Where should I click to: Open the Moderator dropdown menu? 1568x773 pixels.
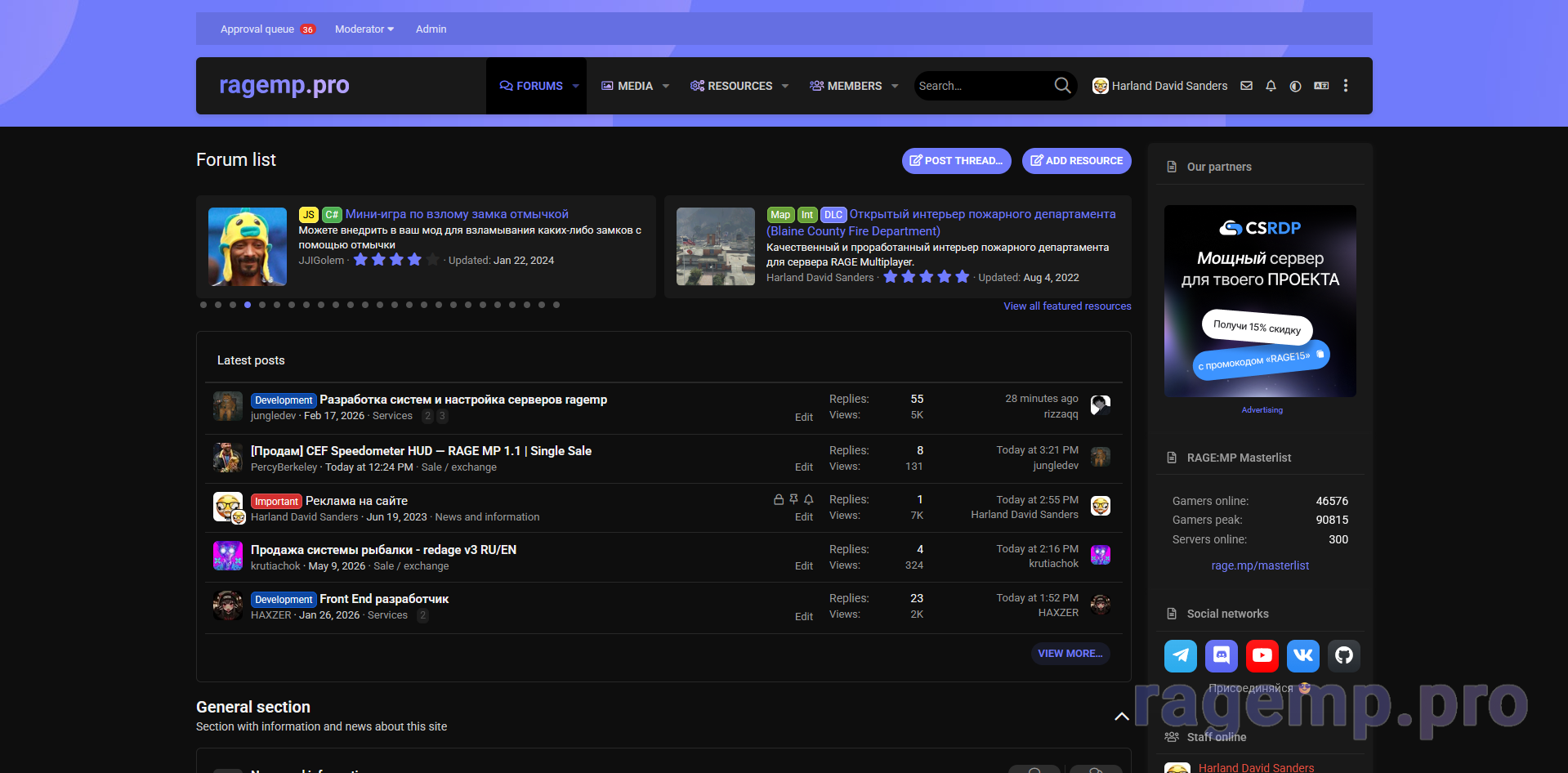click(x=364, y=29)
